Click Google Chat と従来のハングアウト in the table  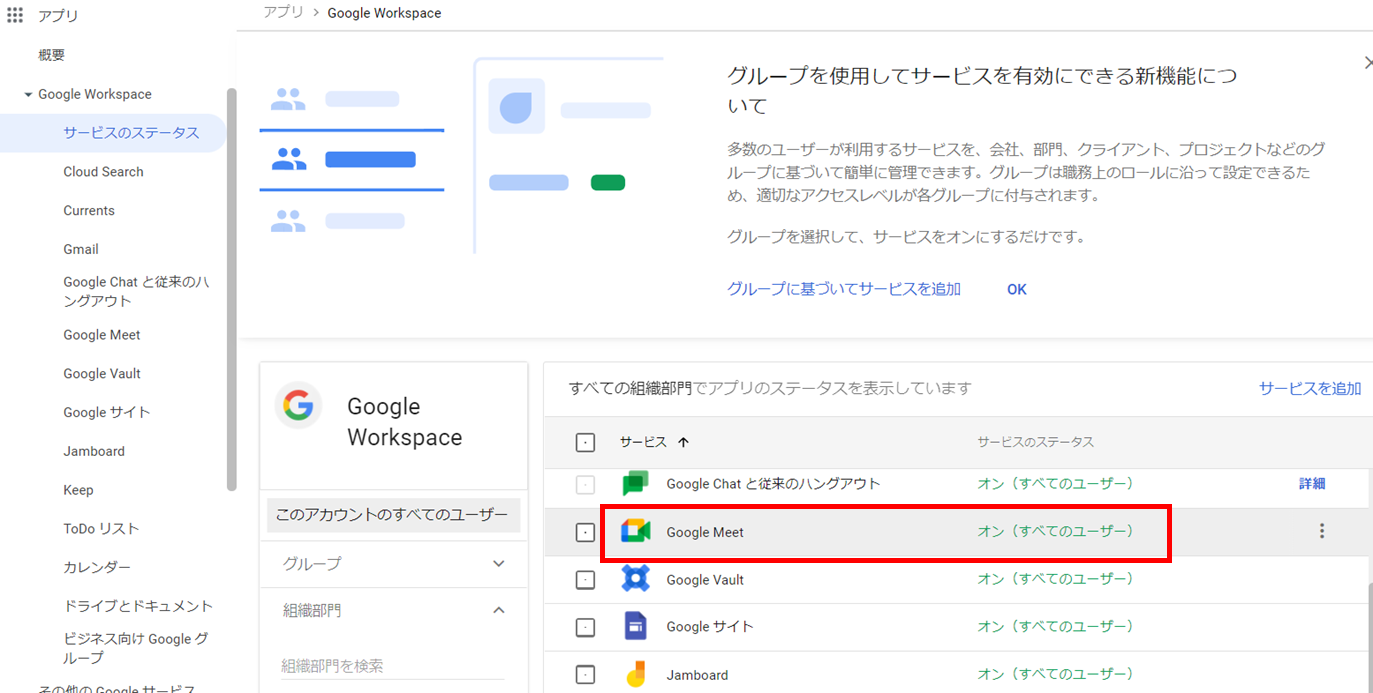(773, 484)
